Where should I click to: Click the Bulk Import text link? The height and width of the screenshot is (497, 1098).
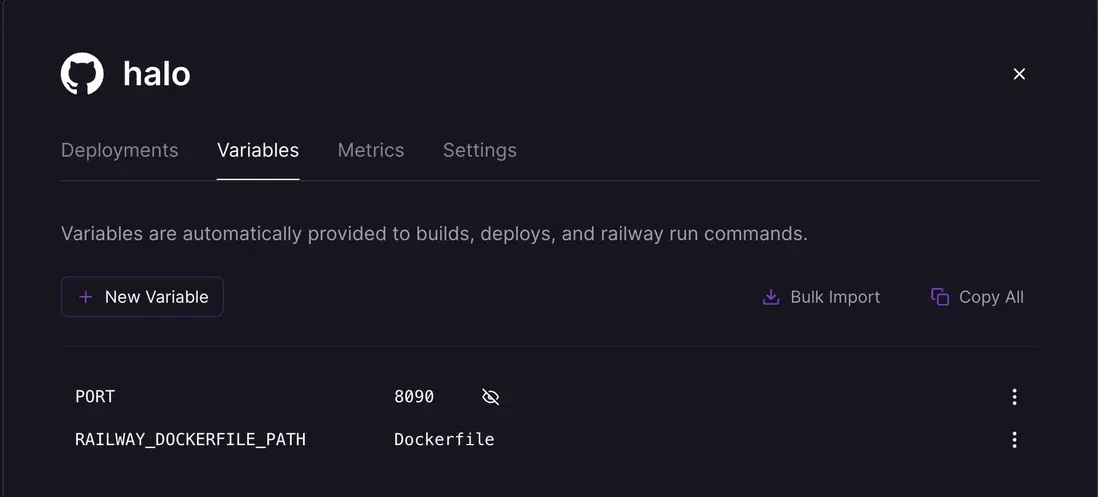(835, 297)
